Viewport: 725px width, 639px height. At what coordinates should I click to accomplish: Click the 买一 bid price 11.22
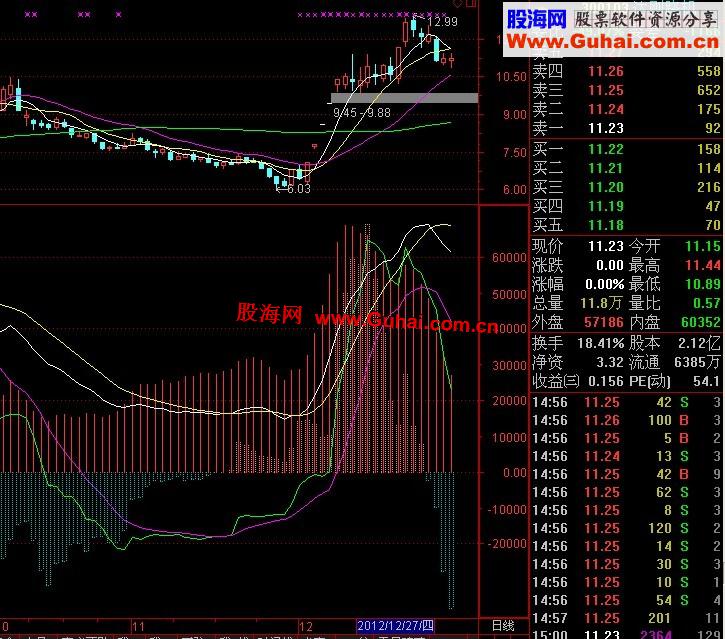point(606,149)
